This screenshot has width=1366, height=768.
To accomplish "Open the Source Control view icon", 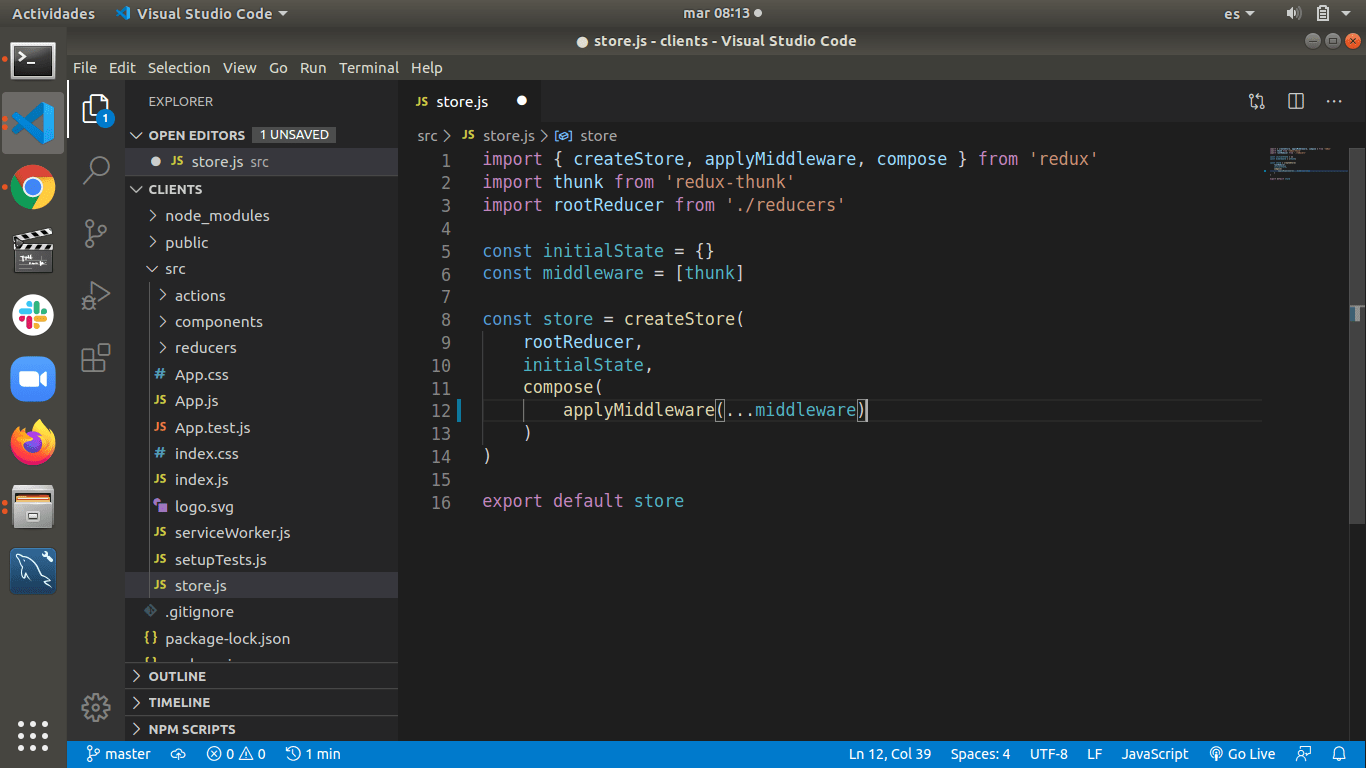I will click(96, 233).
